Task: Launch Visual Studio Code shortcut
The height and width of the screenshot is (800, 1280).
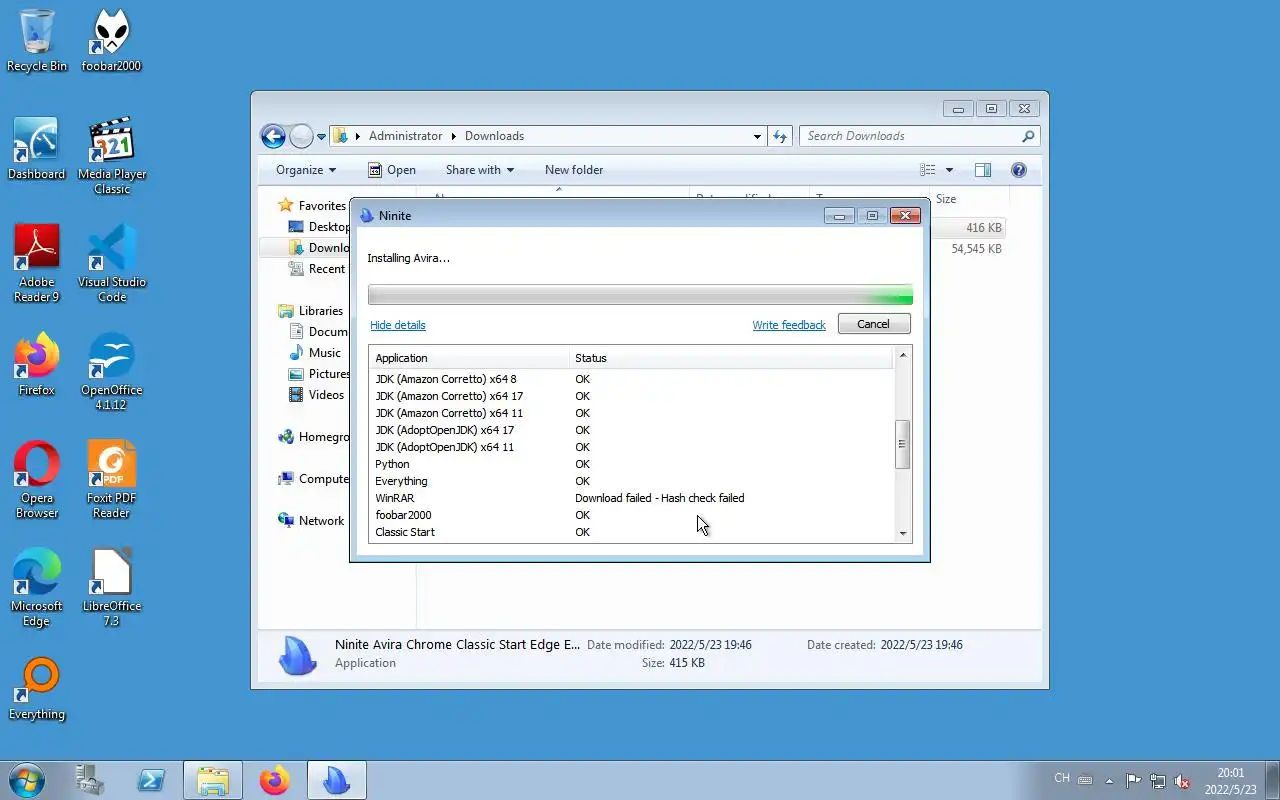Action: [x=112, y=264]
